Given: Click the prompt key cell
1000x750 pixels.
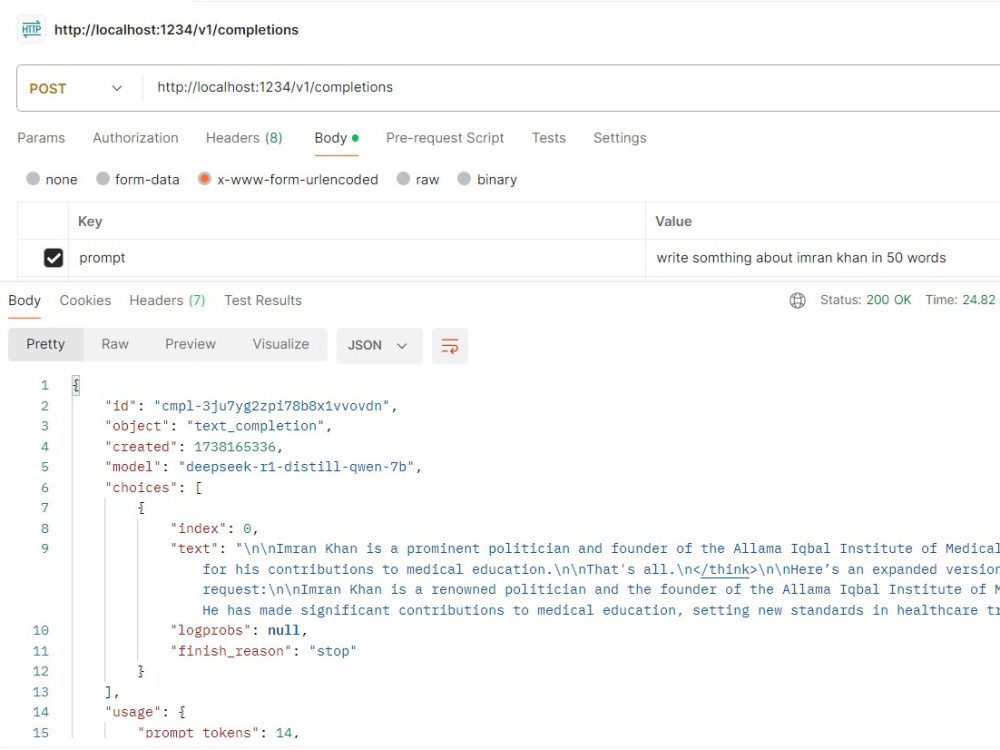Looking at the screenshot, I should (x=357, y=258).
